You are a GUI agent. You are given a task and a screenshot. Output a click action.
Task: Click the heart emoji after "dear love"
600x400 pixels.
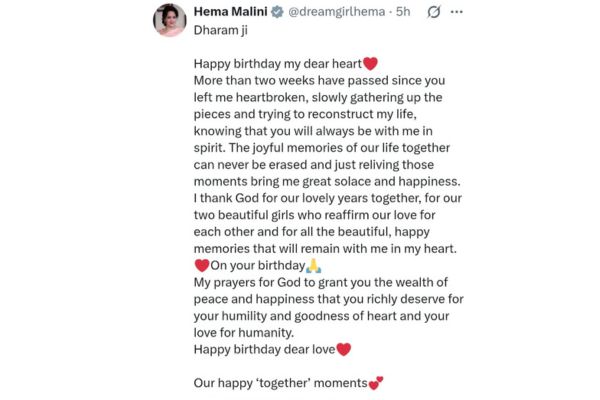click(x=344, y=349)
